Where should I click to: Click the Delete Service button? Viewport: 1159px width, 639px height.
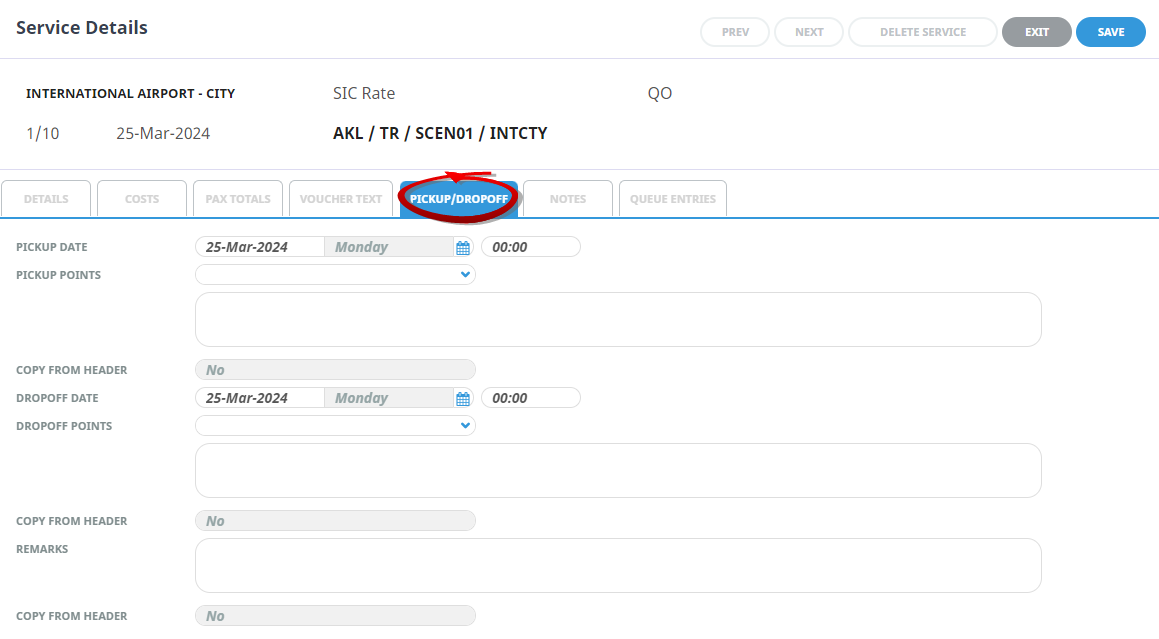click(922, 32)
